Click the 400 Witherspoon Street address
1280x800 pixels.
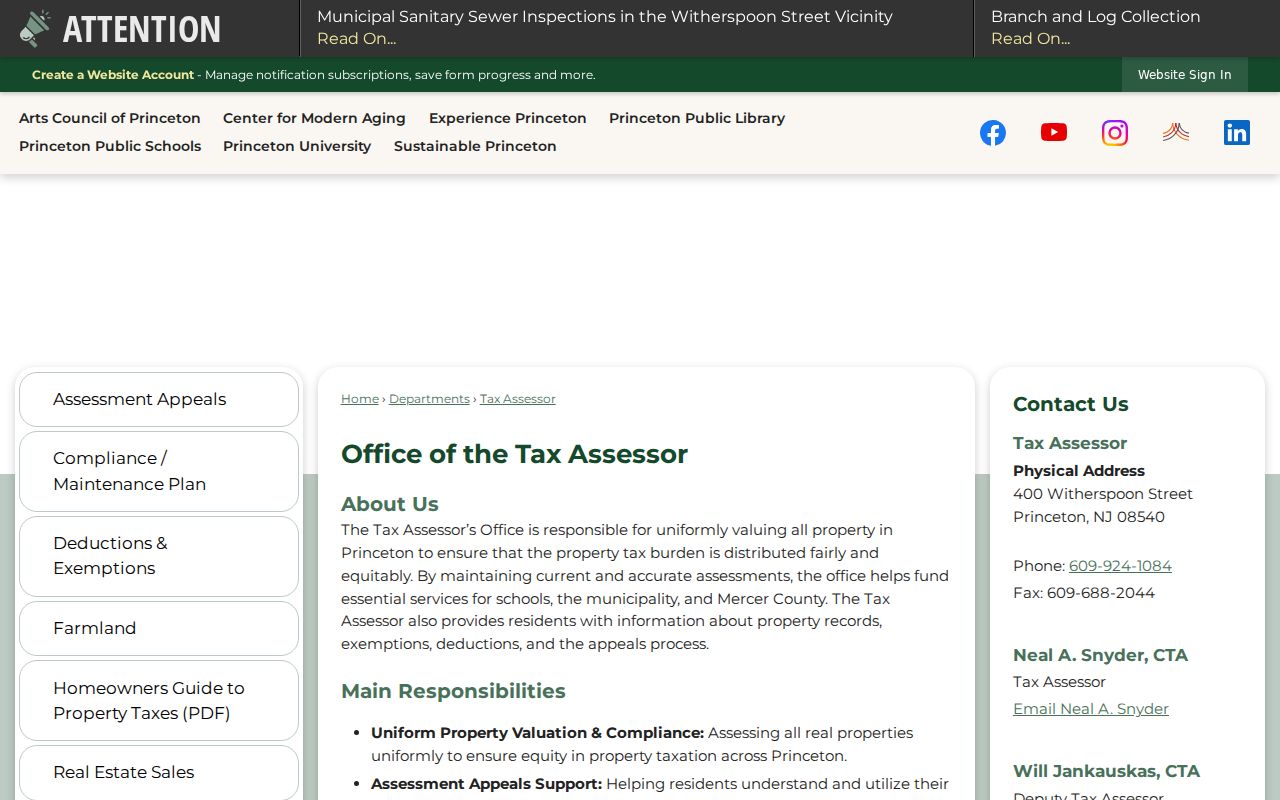coord(1103,494)
